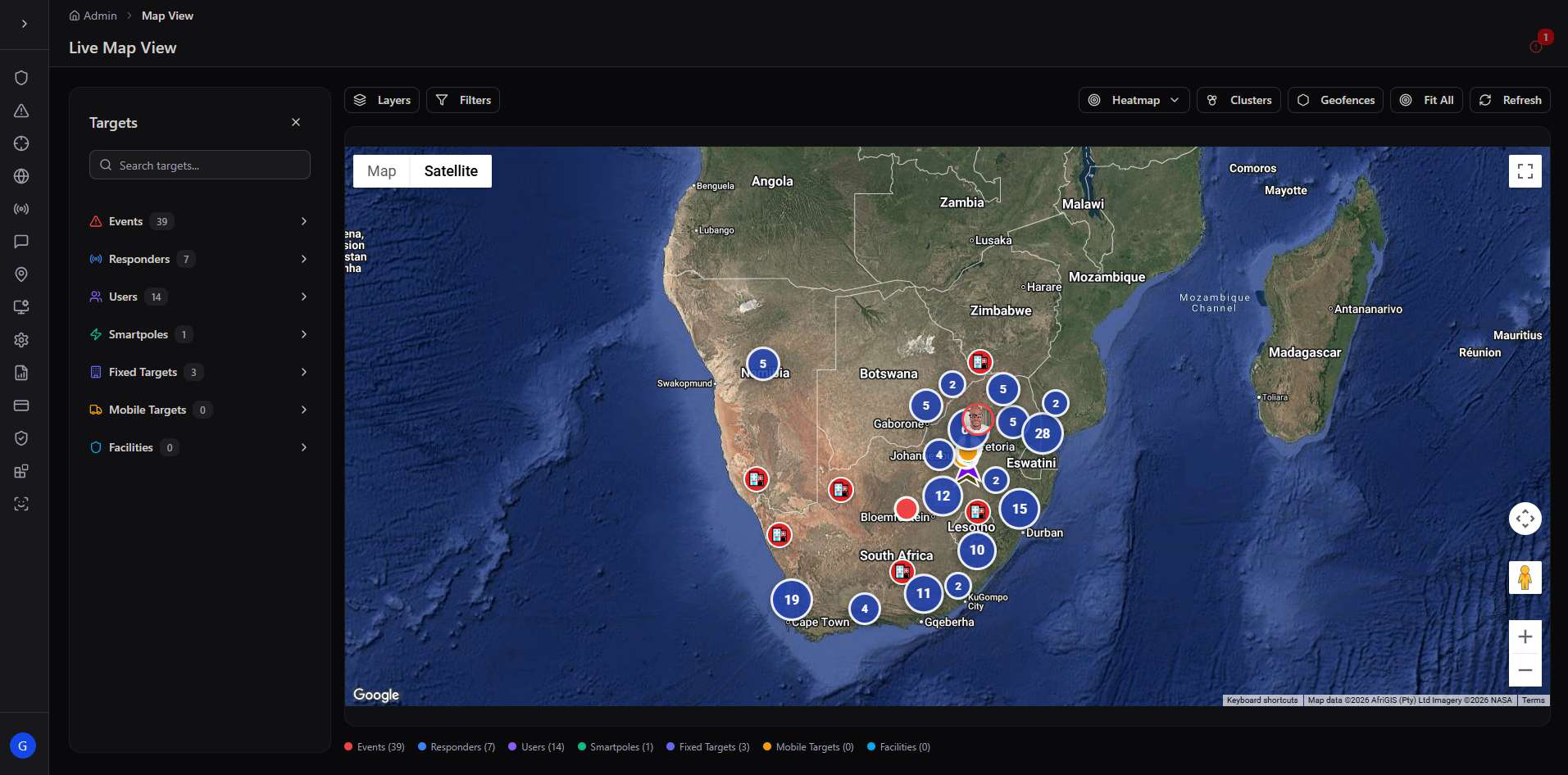
Task: Open the notification alert with badge 1
Action: pyautogui.click(x=1538, y=44)
